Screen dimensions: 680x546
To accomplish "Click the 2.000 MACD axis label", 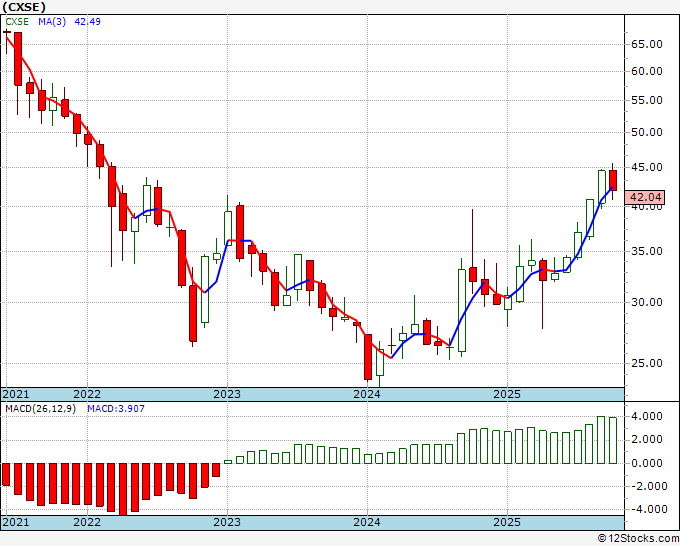I will point(647,440).
